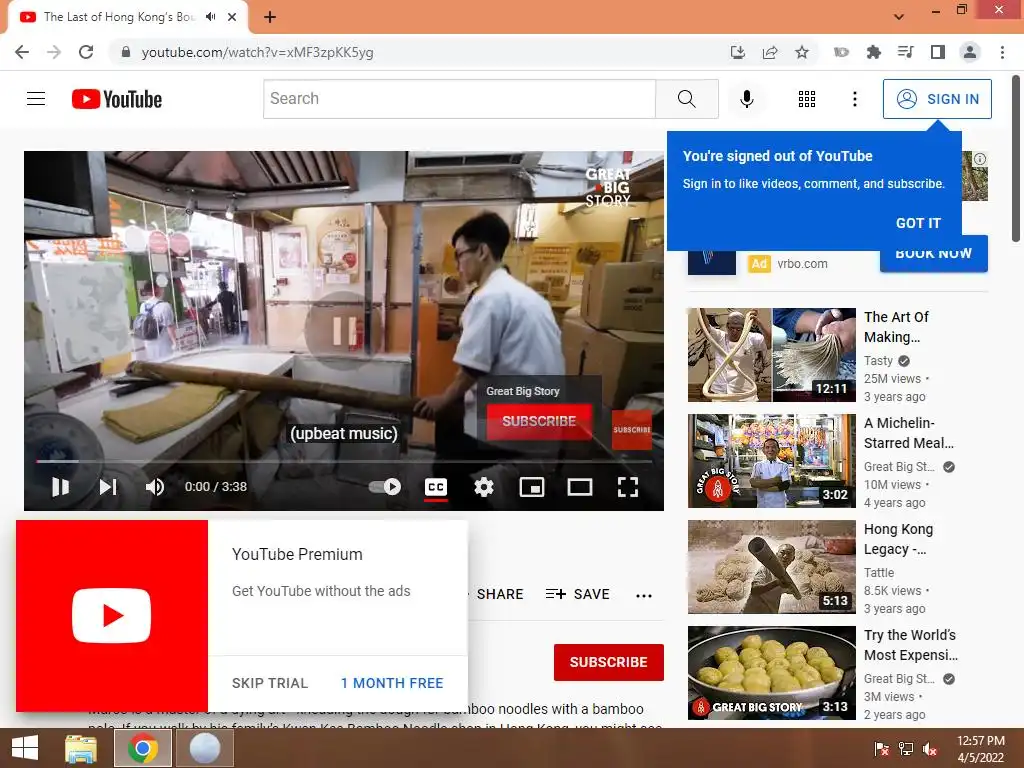The image size is (1024, 768).
Task: Open the tab search chevron
Action: click(899, 17)
